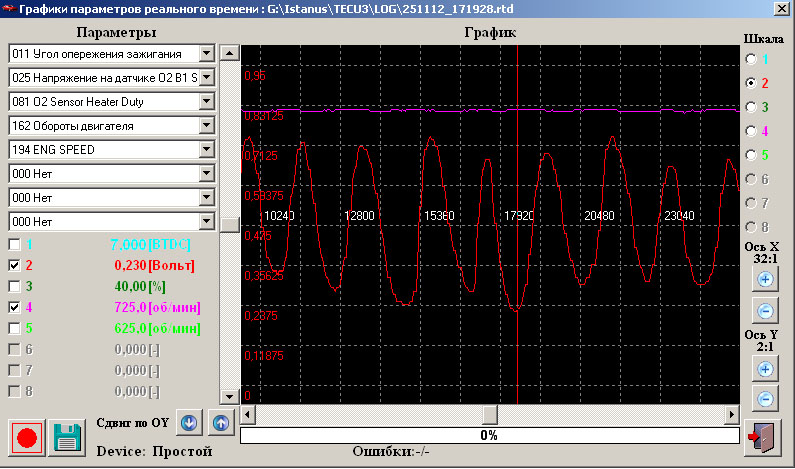Increase Y axis scale with plus button
Screen dimensions: 795x469
[765, 369]
